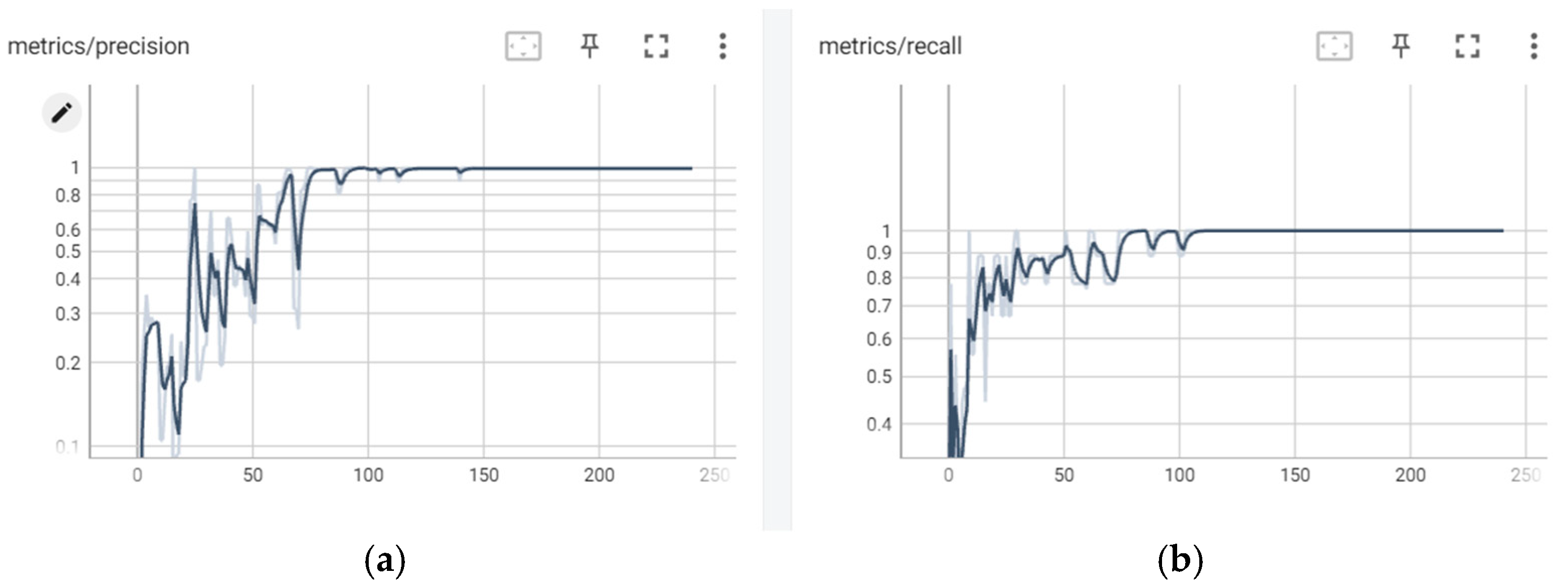Click the metrics/precision title
This screenshot has width=1568, height=588.
coord(99,46)
